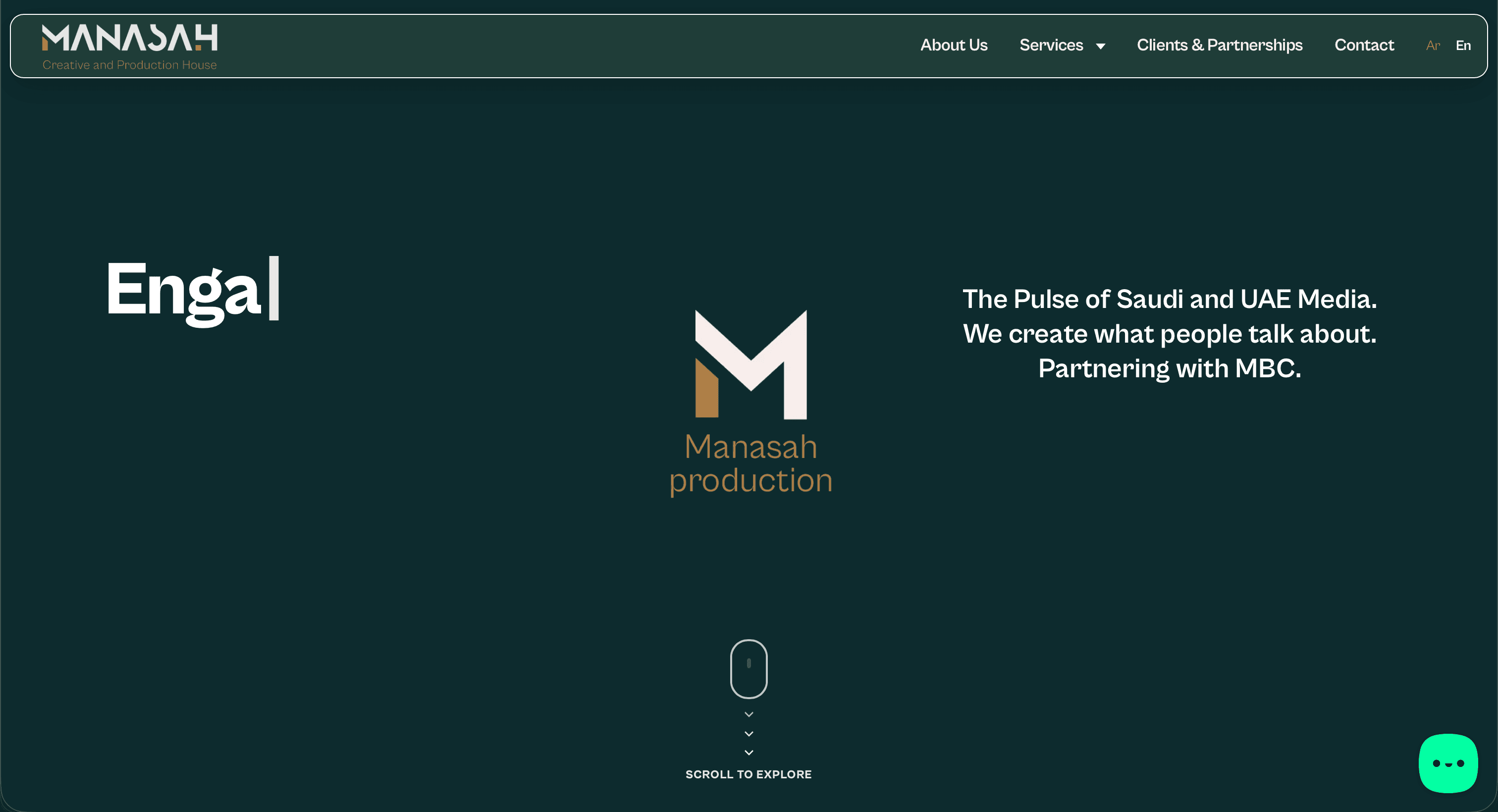Click the large Manasah production M emblem
Screen dimensions: 1498x812
point(751,364)
